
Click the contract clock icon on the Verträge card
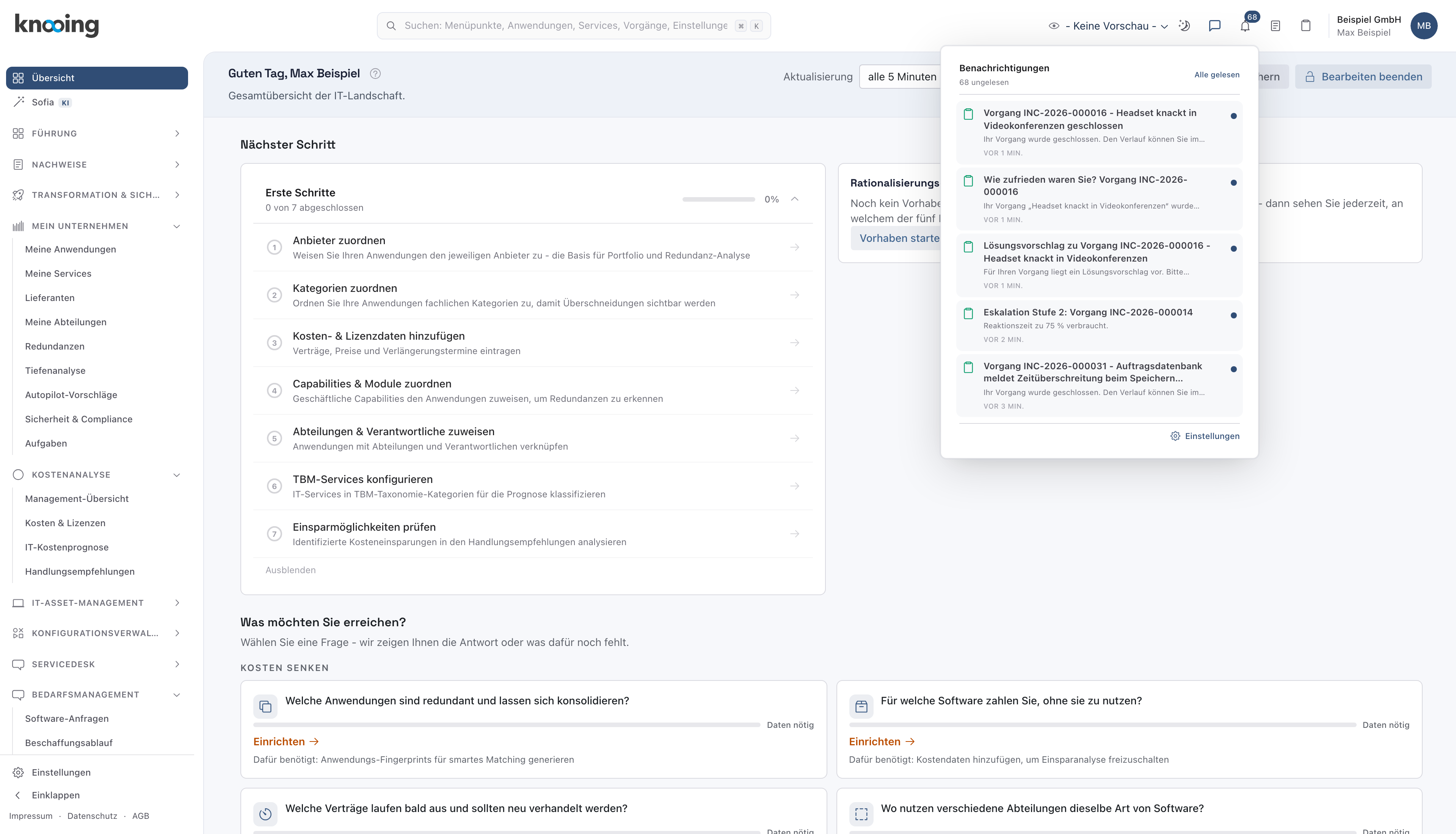pos(265,814)
